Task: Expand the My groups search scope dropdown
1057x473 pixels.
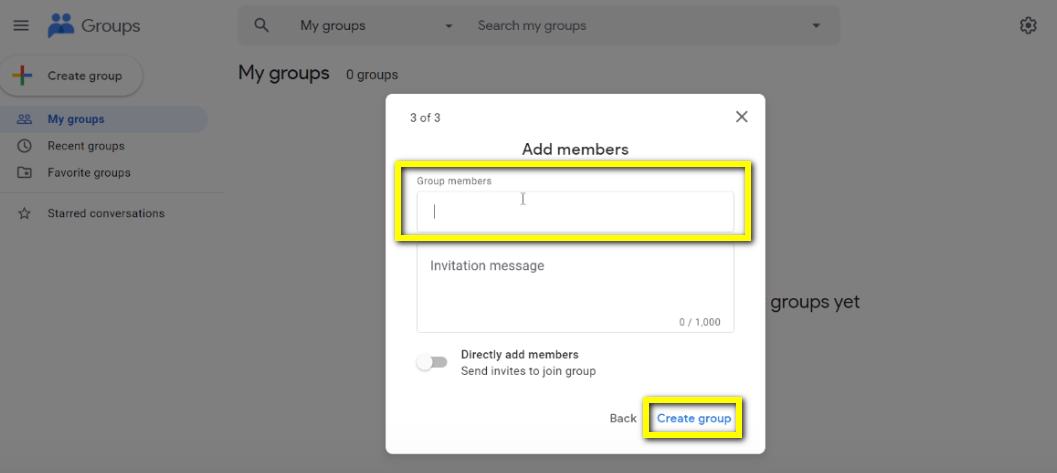Action: (x=449, y=26)
